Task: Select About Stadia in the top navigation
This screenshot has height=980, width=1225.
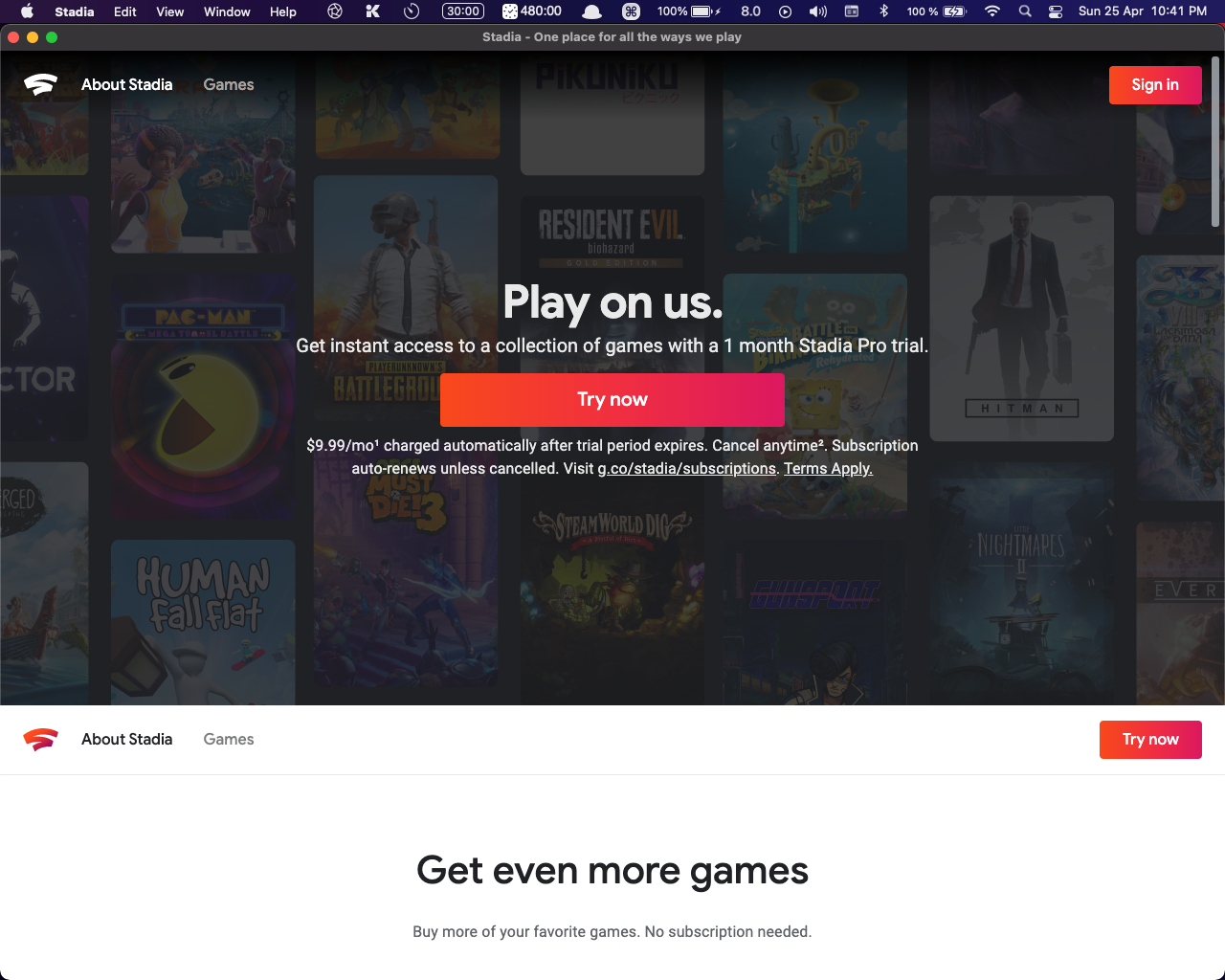Action: point(126,84)
